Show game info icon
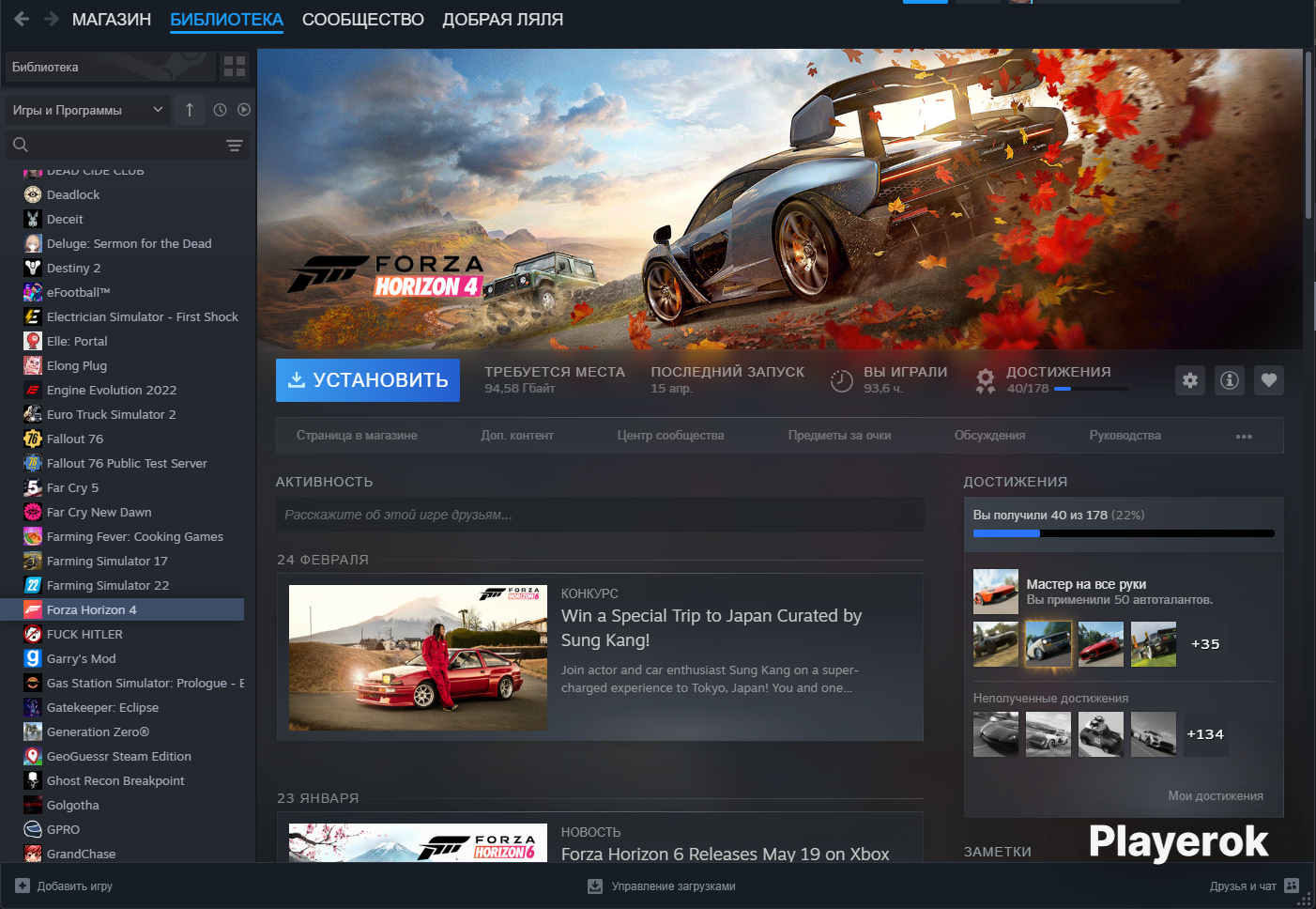1316x909 pixels. (x=1230, y=380)
